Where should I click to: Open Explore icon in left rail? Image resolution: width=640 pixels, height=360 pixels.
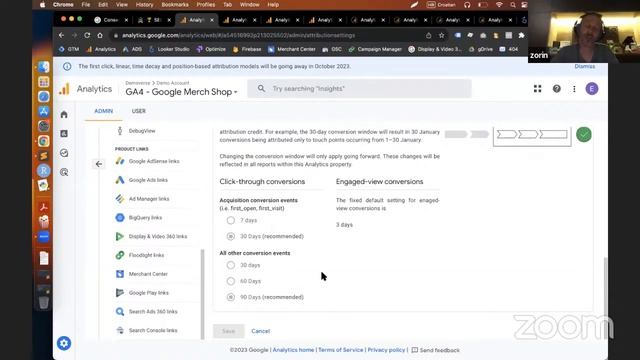click(x=64, y=153)
